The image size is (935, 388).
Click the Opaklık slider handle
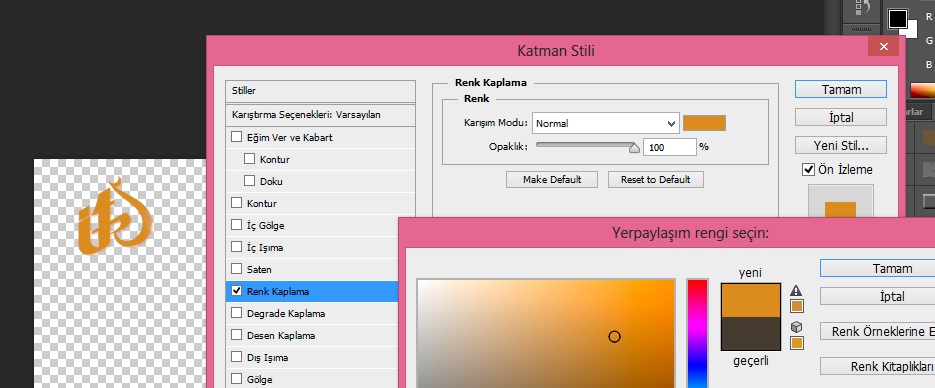[x=634, y=147]
